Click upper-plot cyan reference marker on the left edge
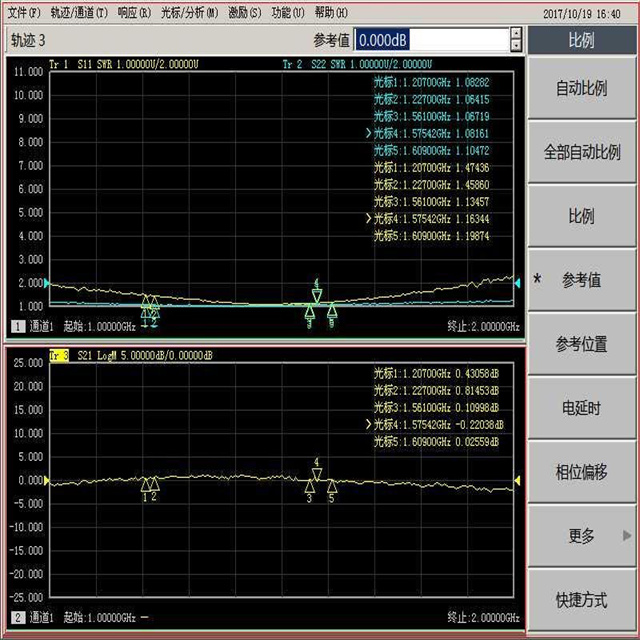 pyautogui.click(x=47, y=283)
